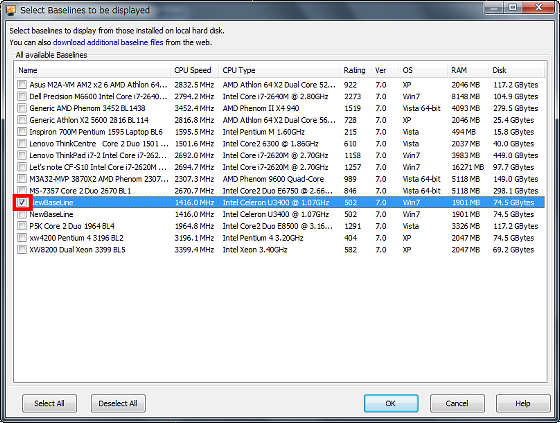Click the Intel Xeon 3.40GHz cell
This screenshot has width=560, height=423.
point(255,250)
